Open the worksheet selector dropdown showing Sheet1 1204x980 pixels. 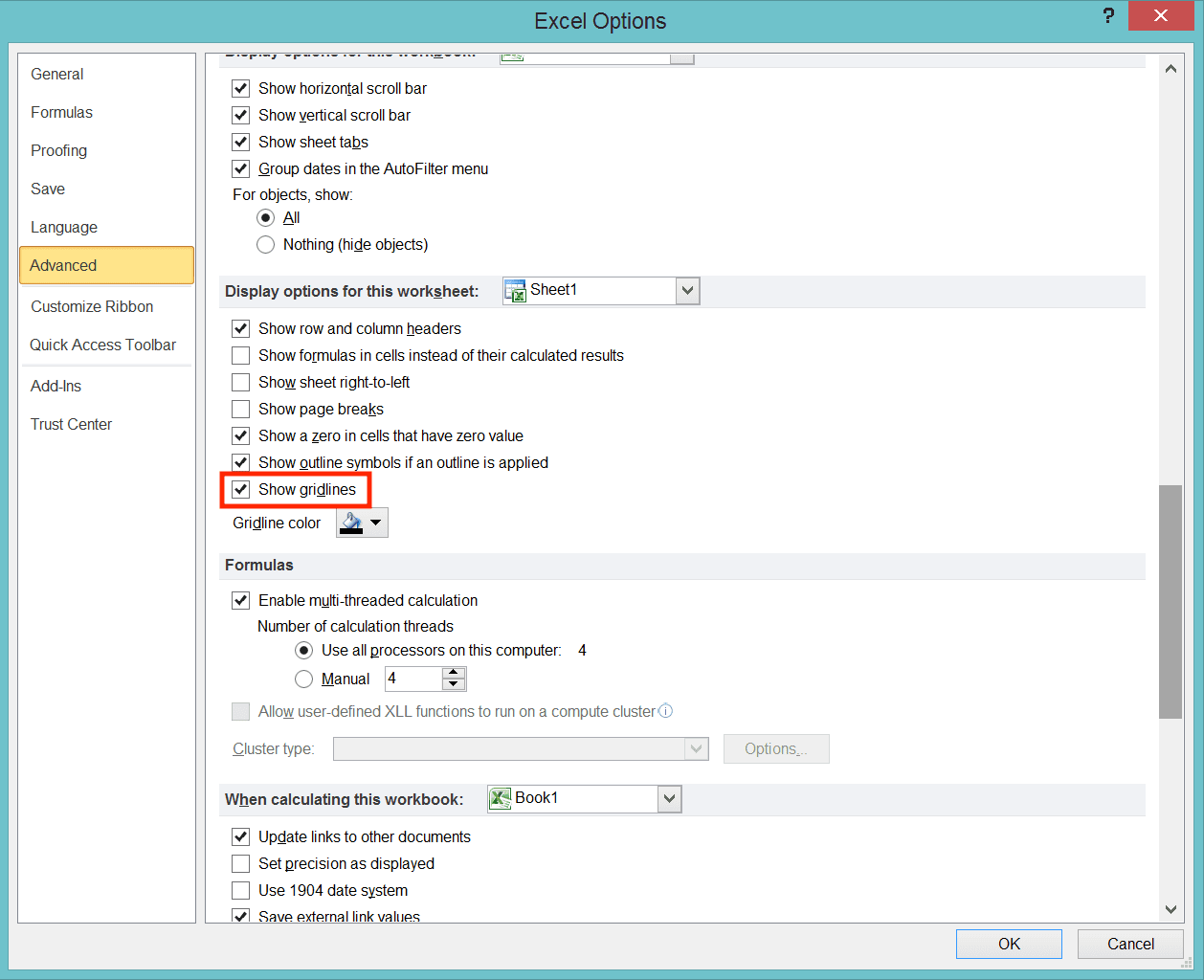(x=687, y=290)
